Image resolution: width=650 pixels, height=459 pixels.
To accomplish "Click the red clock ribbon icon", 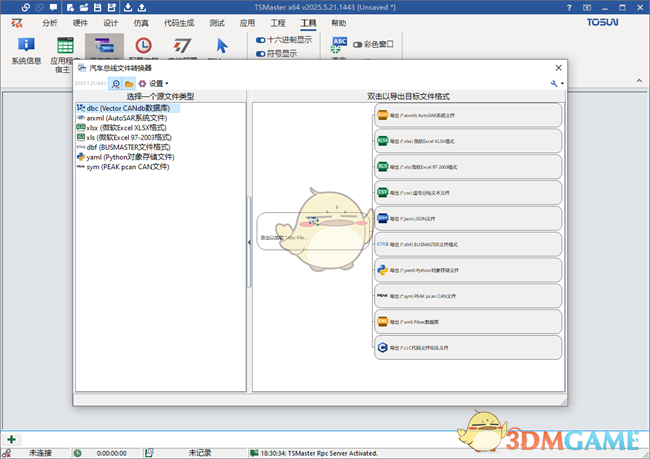I will point(143,46).
